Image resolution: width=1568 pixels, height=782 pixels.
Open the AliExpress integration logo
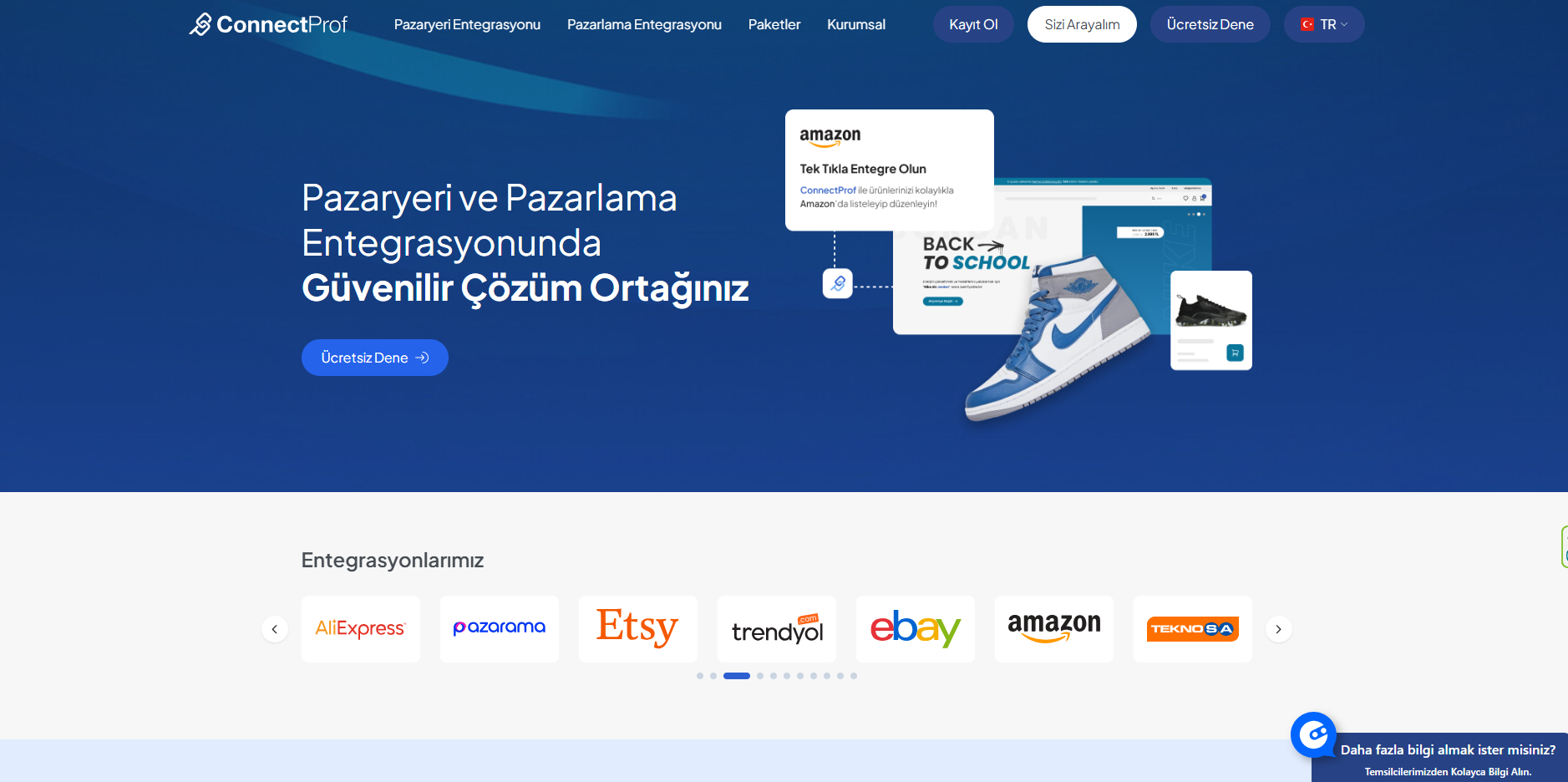[361, 629]
